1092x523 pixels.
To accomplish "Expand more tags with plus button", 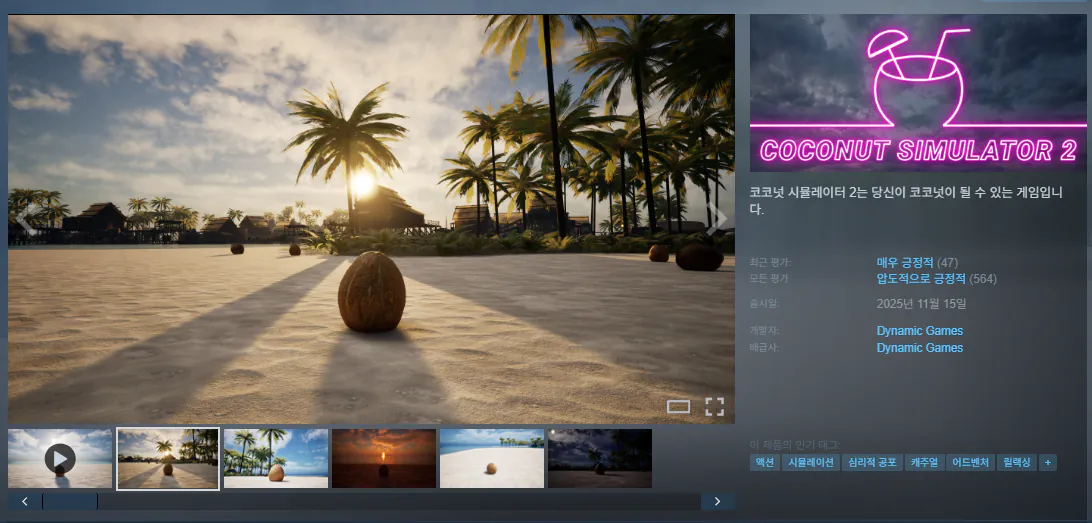I will 1047,462.
